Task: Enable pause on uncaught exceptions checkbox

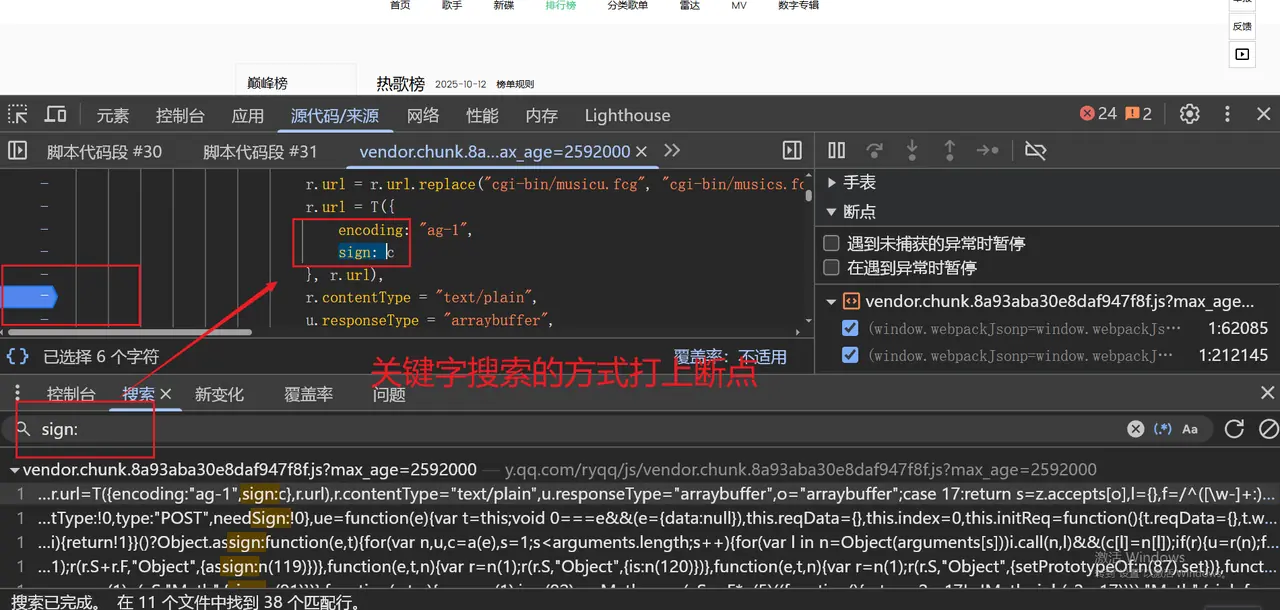Action: pos(831,243)
